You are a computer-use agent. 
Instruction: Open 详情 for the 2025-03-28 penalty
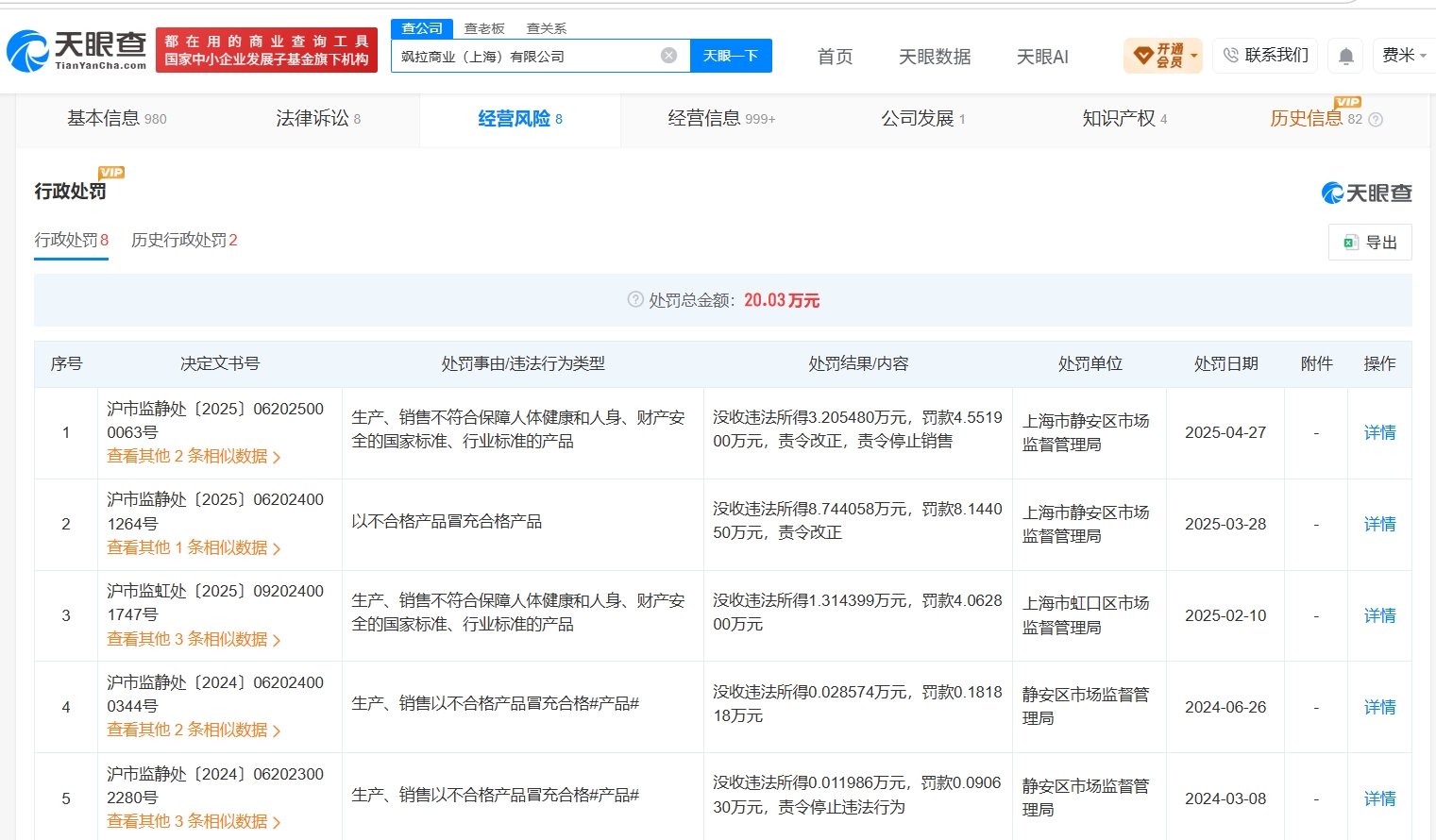(1379, 524)
